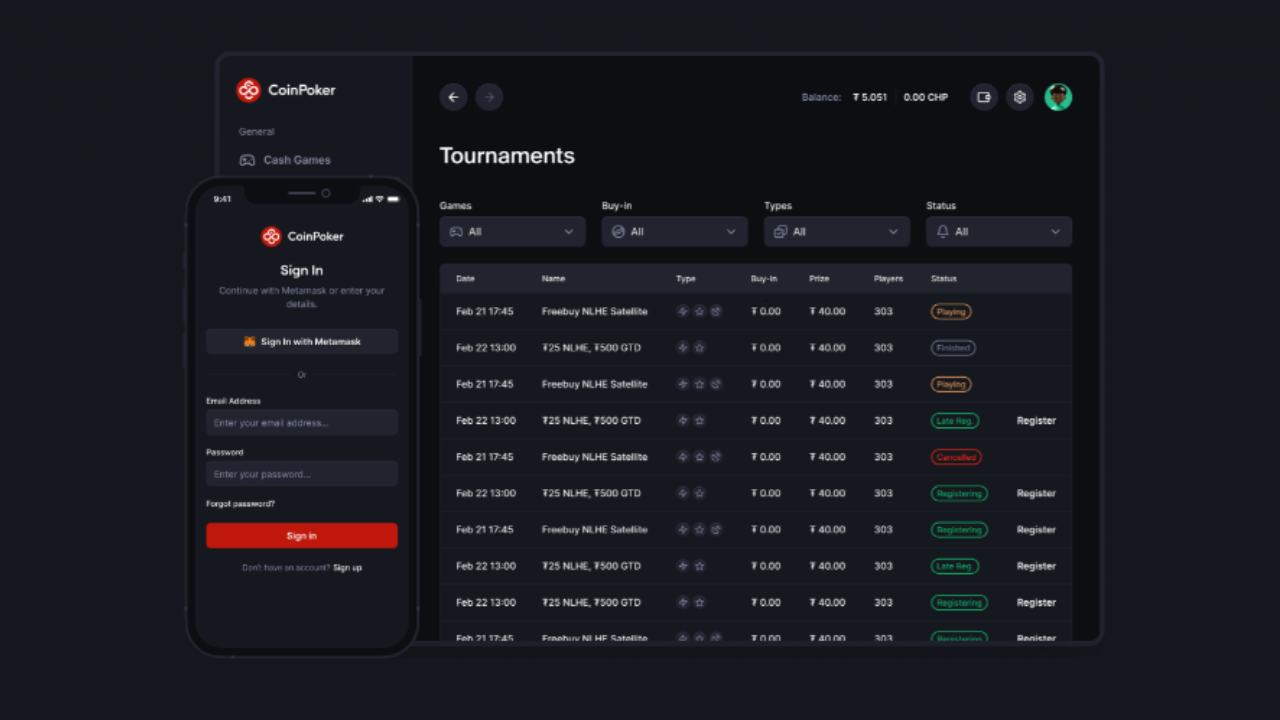Open the Types filter dropdown

(x=836, y=231)
